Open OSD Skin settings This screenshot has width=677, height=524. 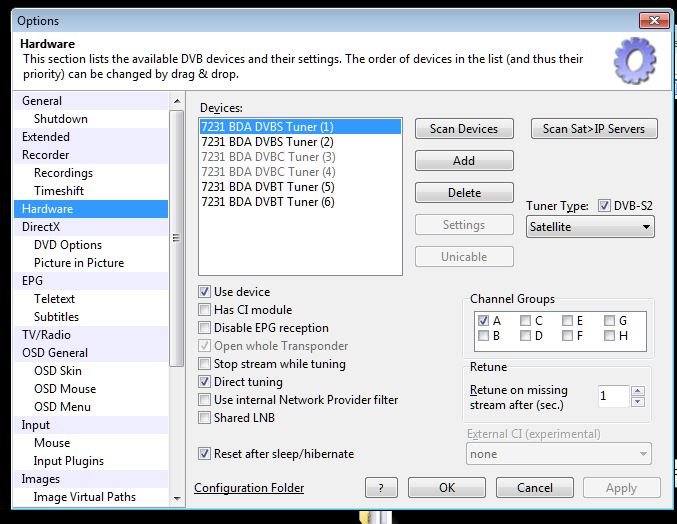(91, 371)
